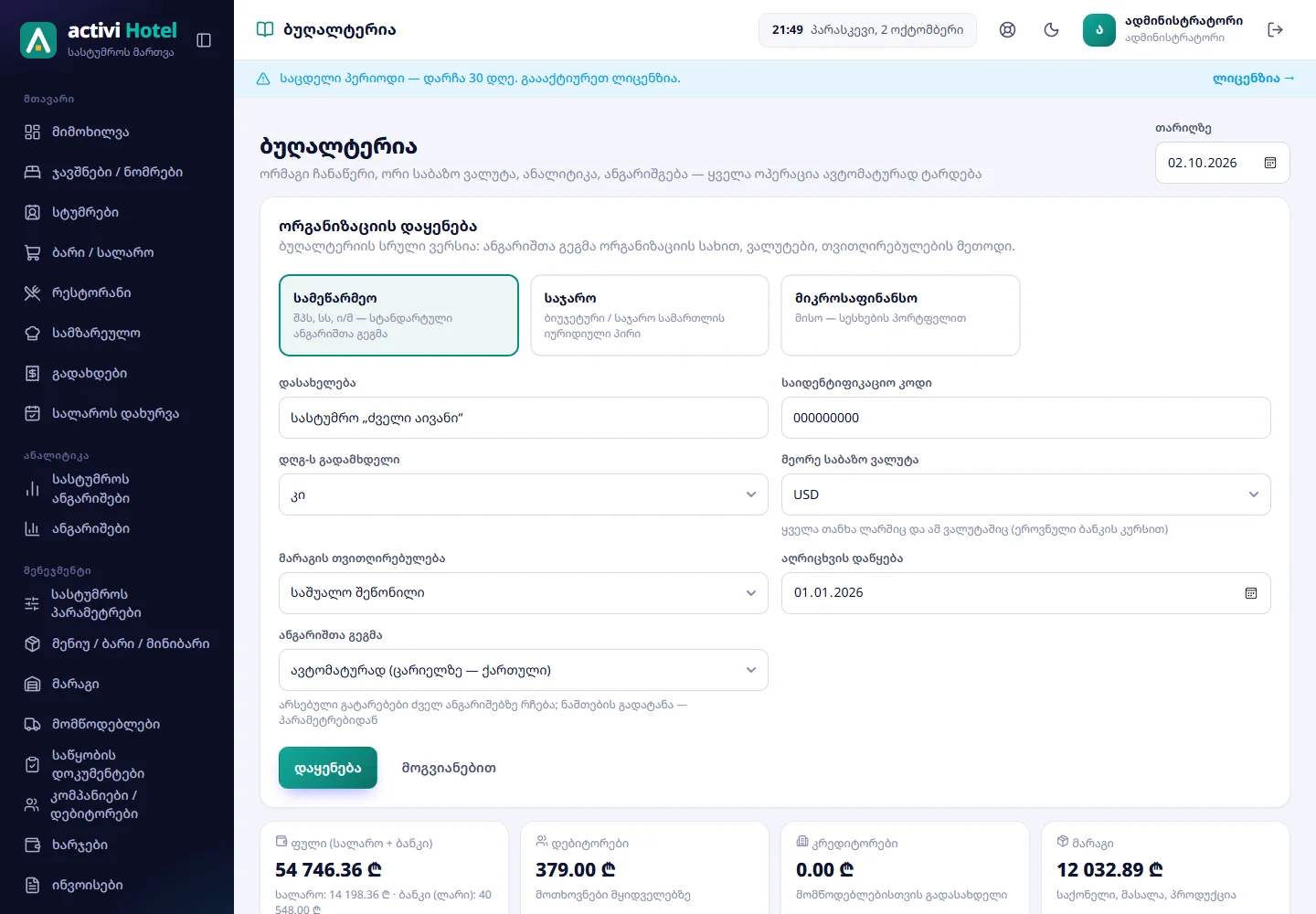The width and height of the screenshot is (1316, 914).
Task: Select the სამეწარმეო organization type card
Action: pos(398,315)
